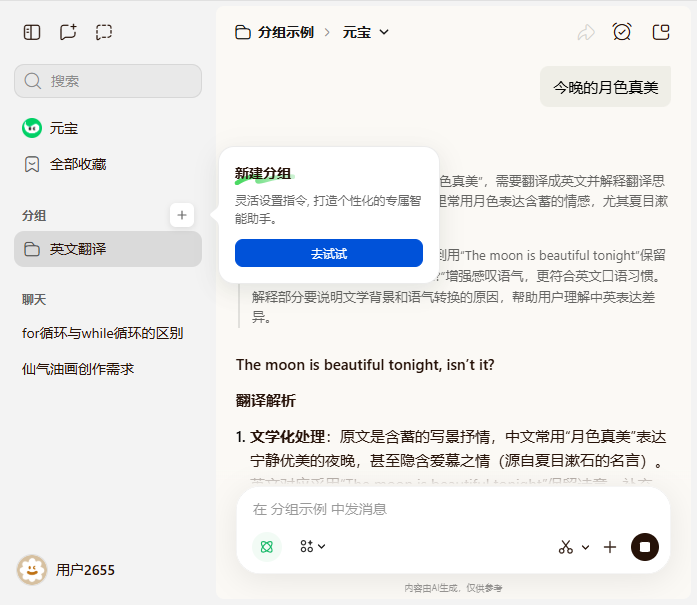Click the green 元宝 avatar icon
Screen dimensions: 697x605
click(x=32, y=128)
